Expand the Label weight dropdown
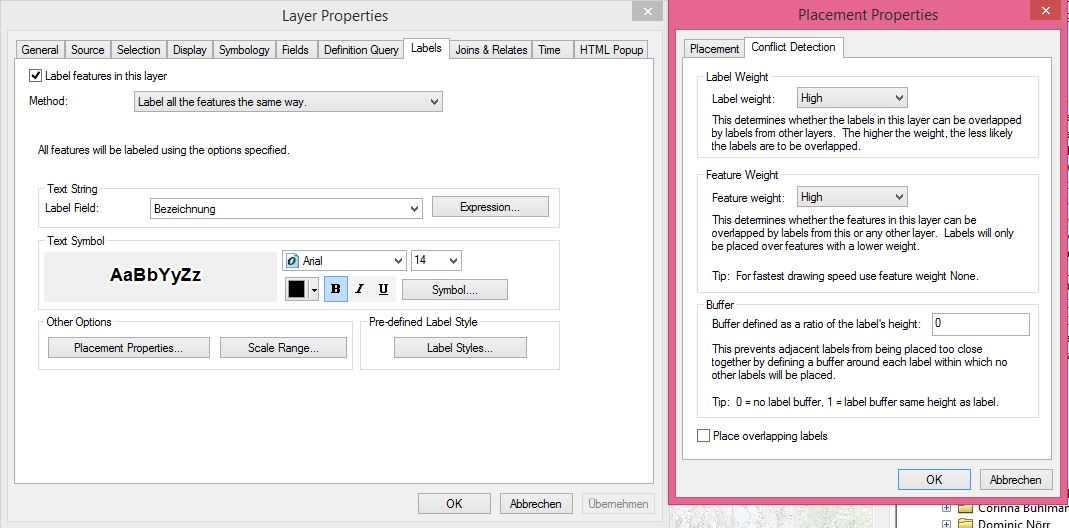Viewport: 1069px width, 528px height. pos(852,98)
